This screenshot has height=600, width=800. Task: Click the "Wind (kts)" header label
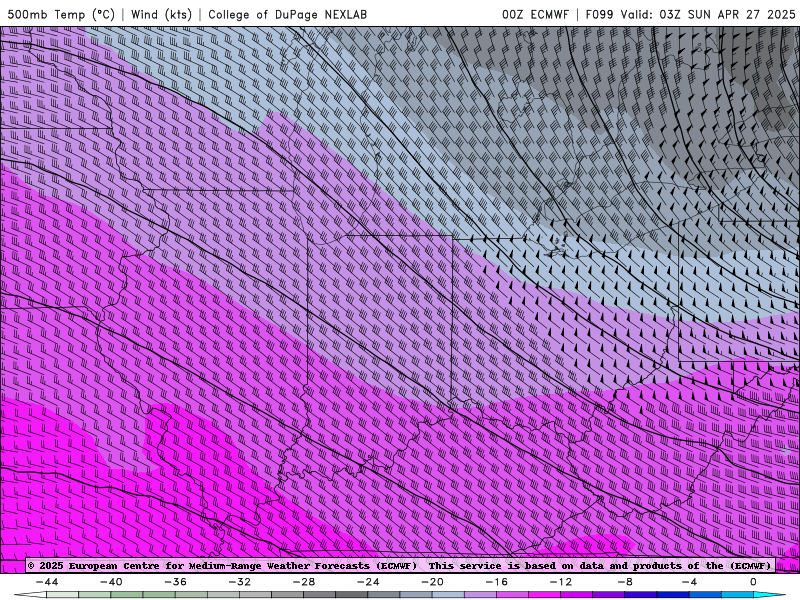(161, 14)
